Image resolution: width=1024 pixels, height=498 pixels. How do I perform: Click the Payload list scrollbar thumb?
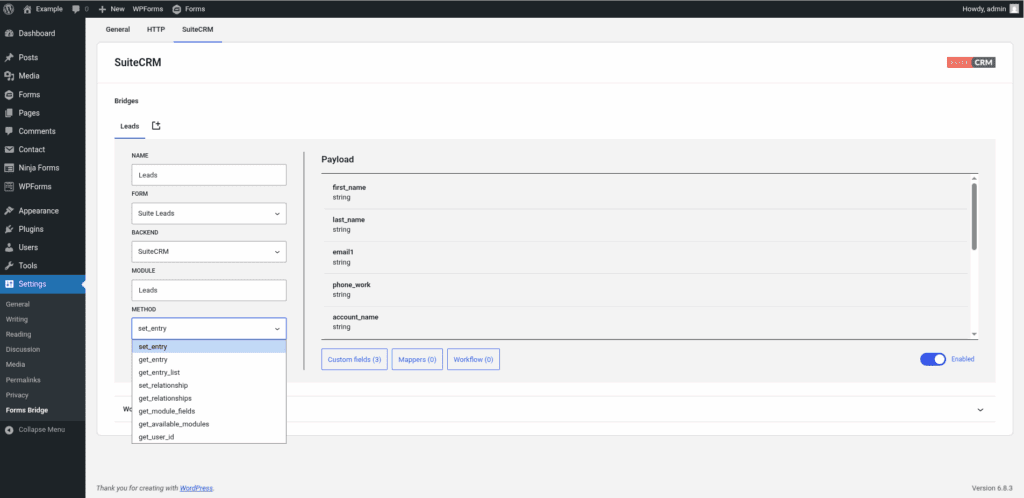tap(974, 216)
